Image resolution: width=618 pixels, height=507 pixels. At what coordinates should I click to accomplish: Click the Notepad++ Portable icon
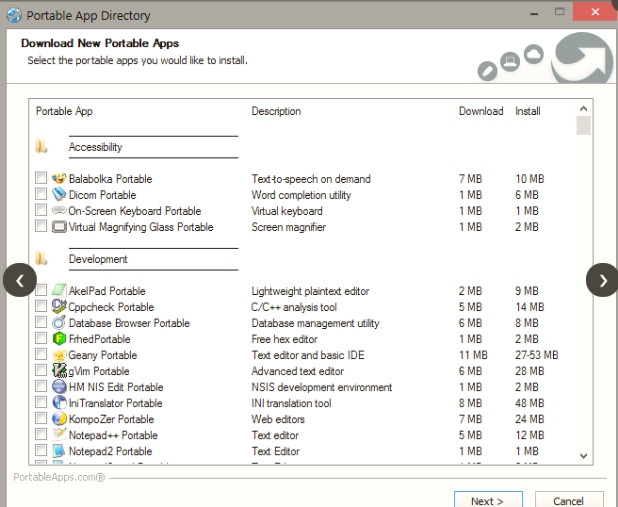[59, 434]
